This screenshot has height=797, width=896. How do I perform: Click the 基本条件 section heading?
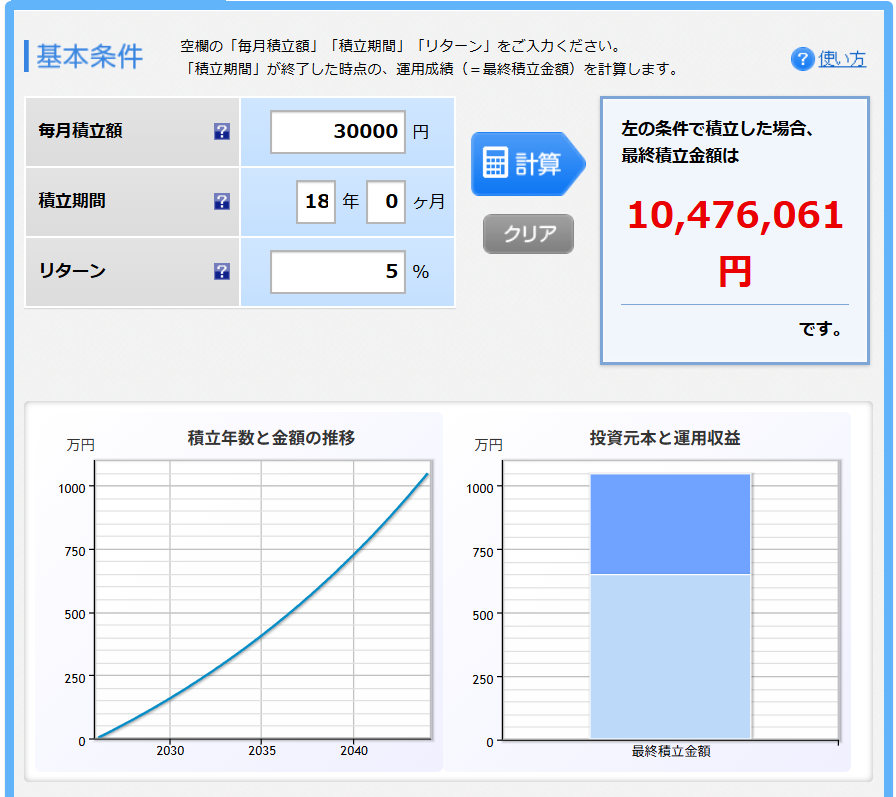click(x=89, y=57)
